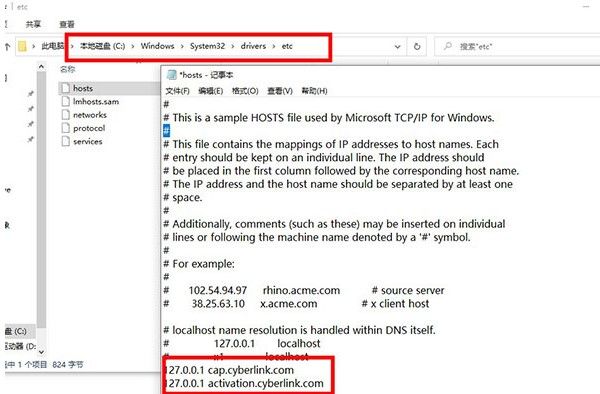Click the lmhosts.sam file icon

click(66, 102)
